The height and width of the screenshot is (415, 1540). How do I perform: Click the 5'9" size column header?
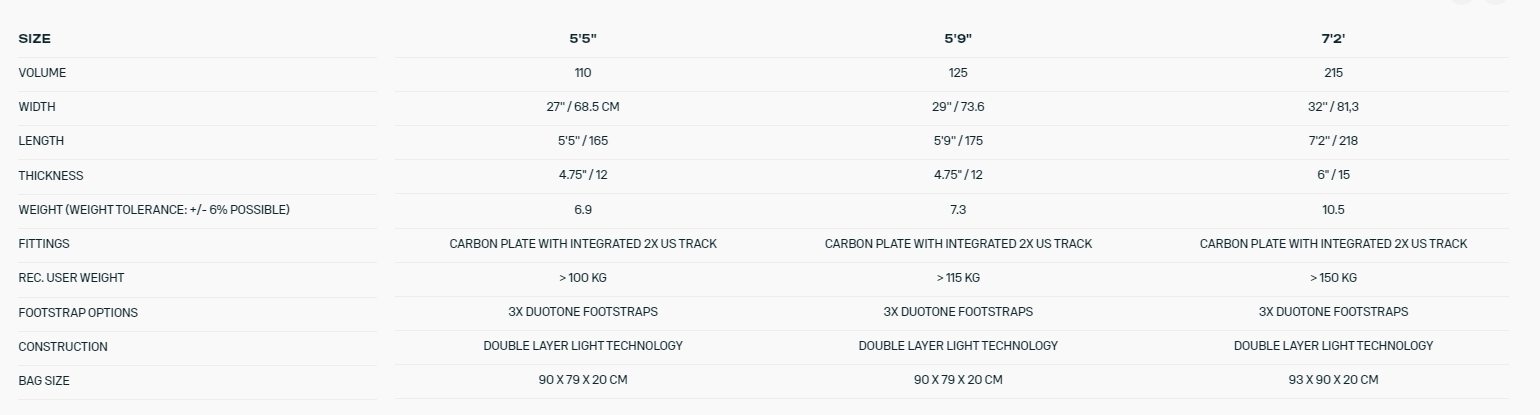pos(958,38)
